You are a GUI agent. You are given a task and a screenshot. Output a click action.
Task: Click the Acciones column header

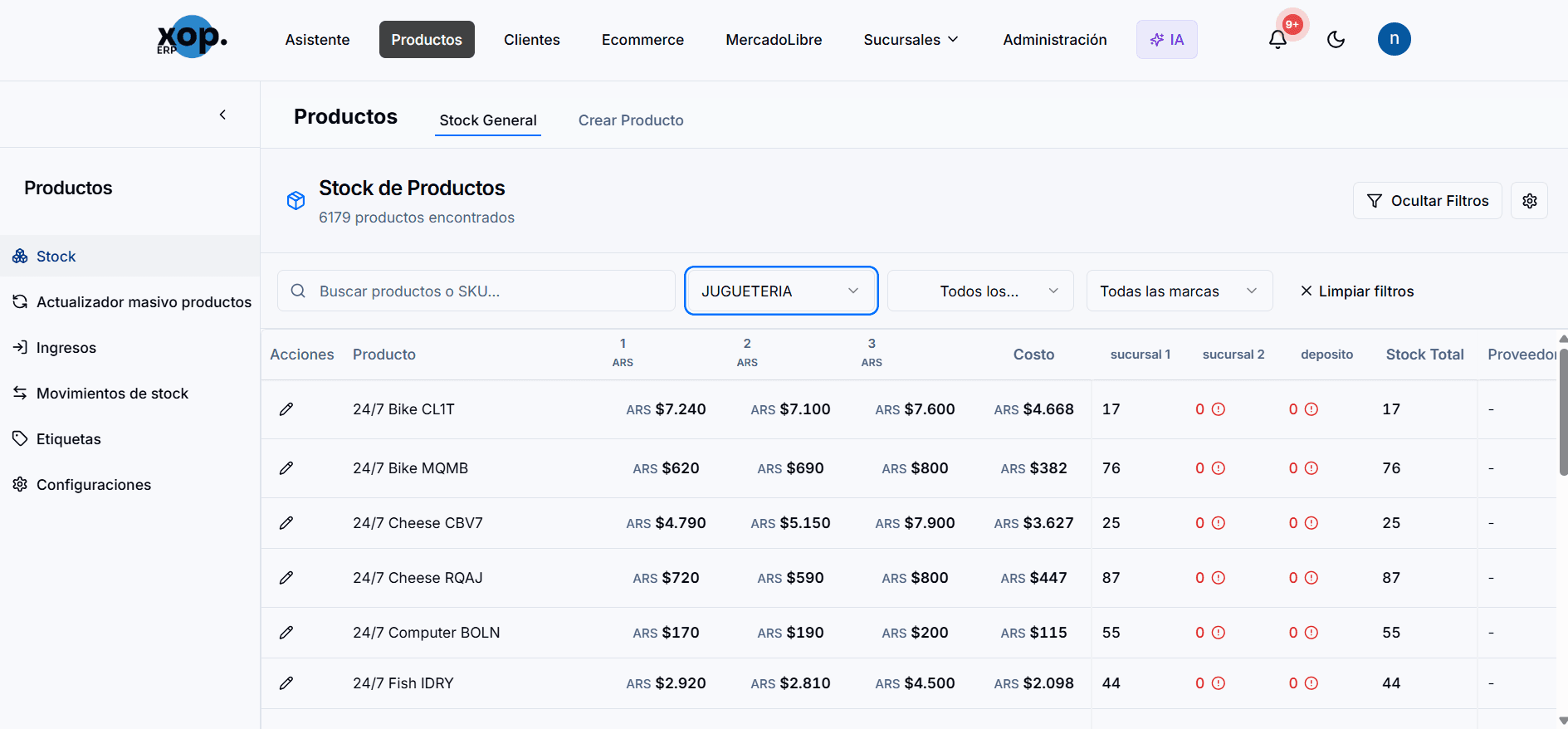(x=302, y=355)
